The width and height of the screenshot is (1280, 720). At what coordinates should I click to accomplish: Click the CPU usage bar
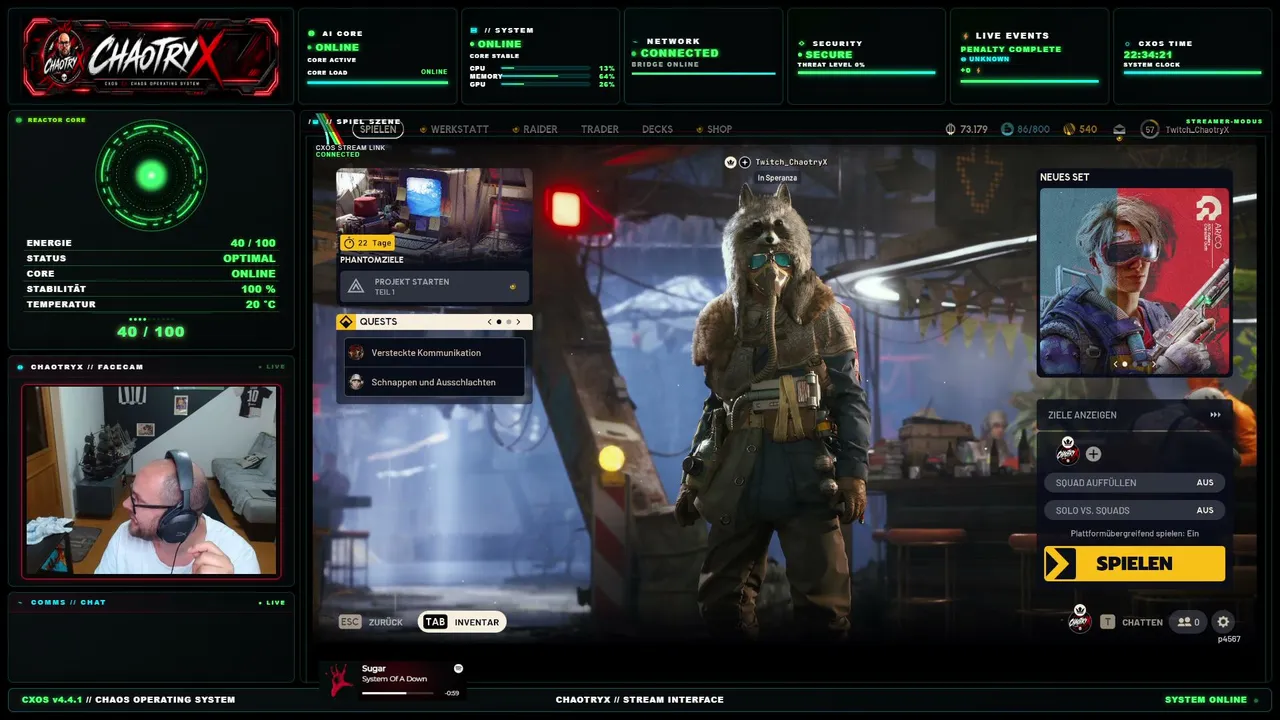(x=545, y=69)
